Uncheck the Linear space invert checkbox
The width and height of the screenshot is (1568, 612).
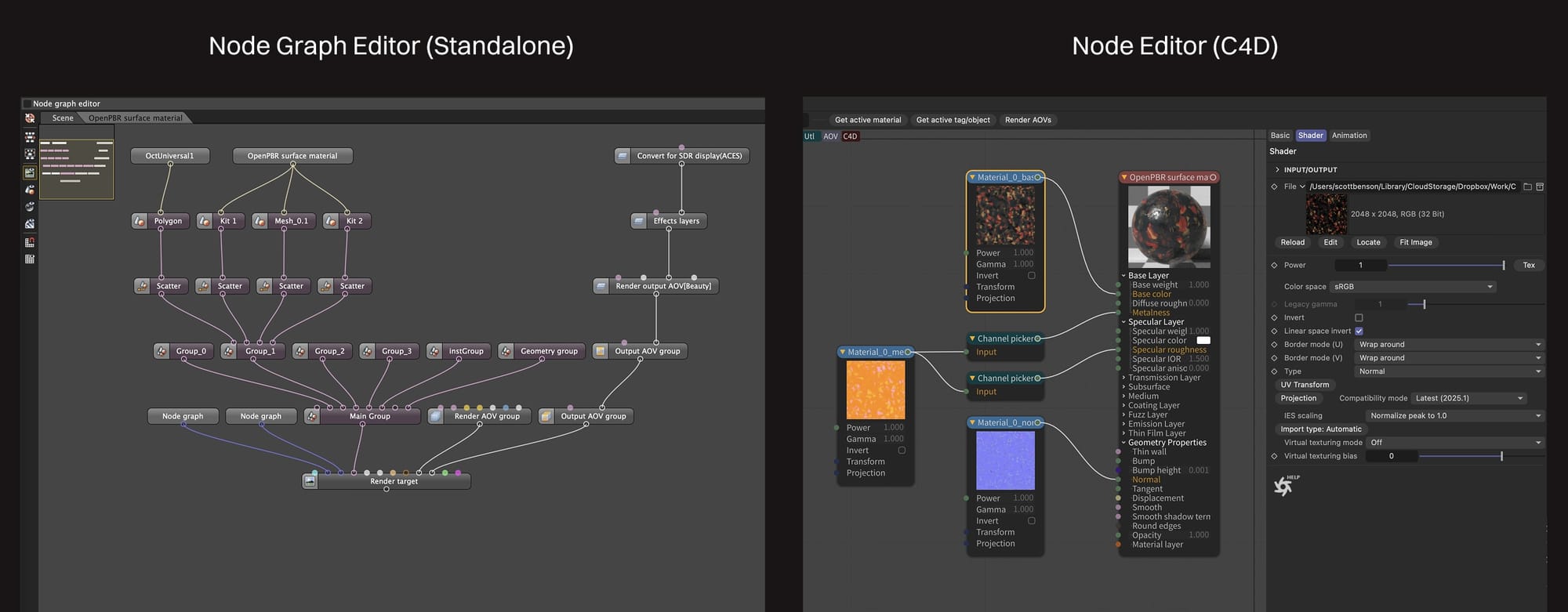[x=1359, y=331]
